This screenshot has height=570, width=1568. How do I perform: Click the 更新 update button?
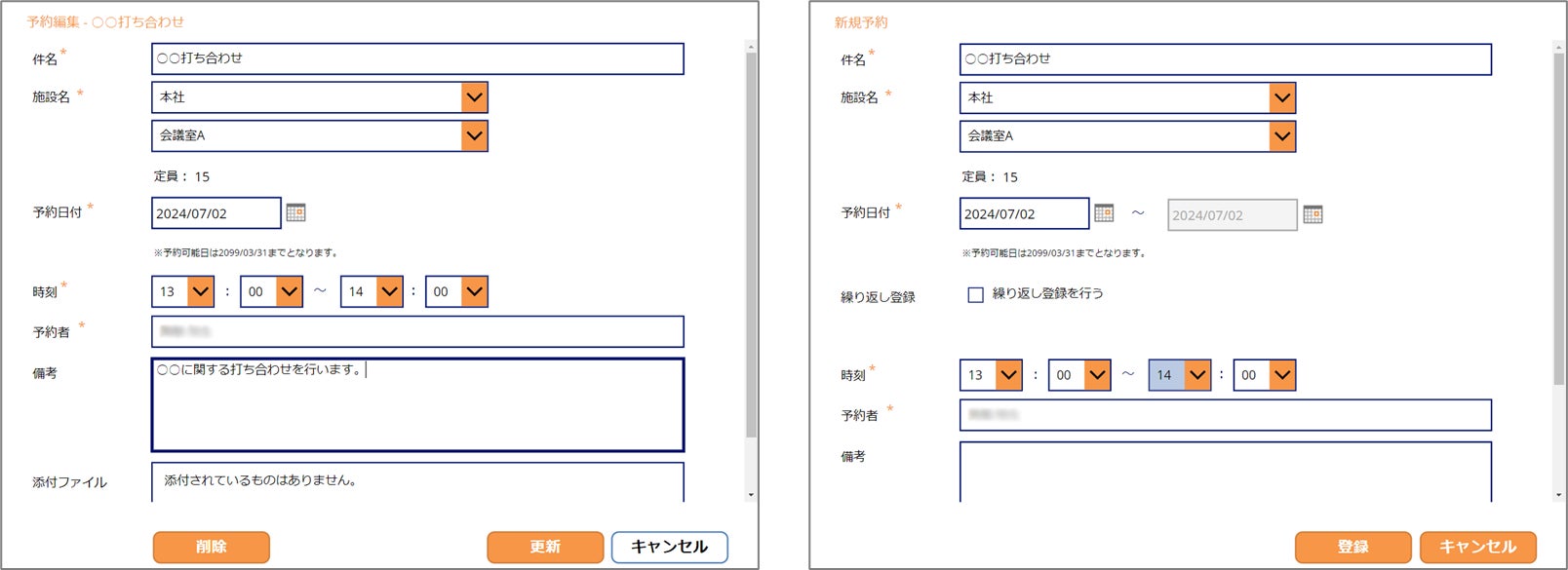[x=545, y=547]
